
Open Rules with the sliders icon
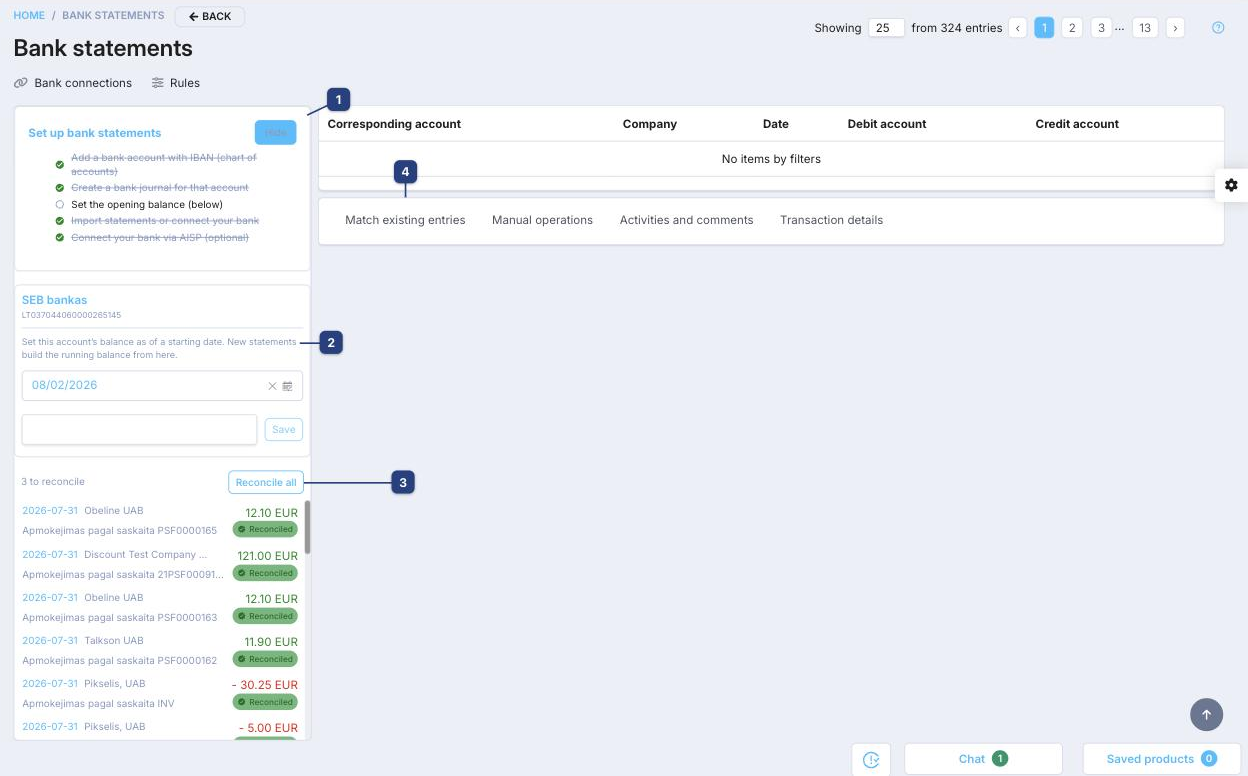[158, 83]
